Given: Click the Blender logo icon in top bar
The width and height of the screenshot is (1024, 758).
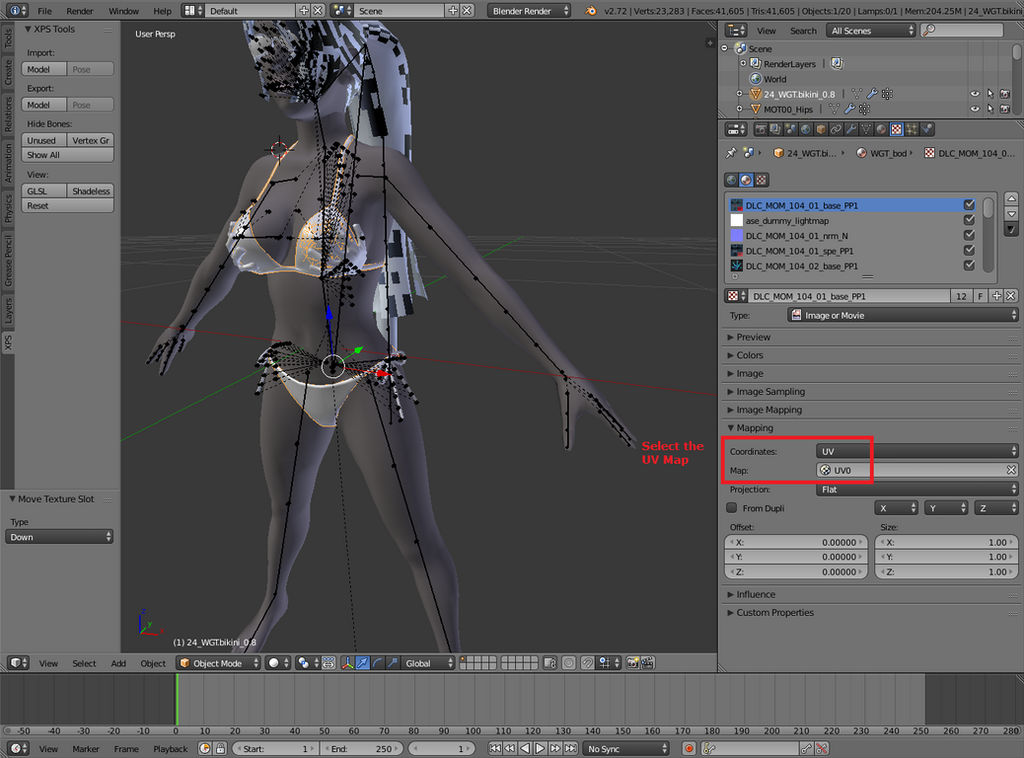Looking at the screenshot, I should 590,11.
